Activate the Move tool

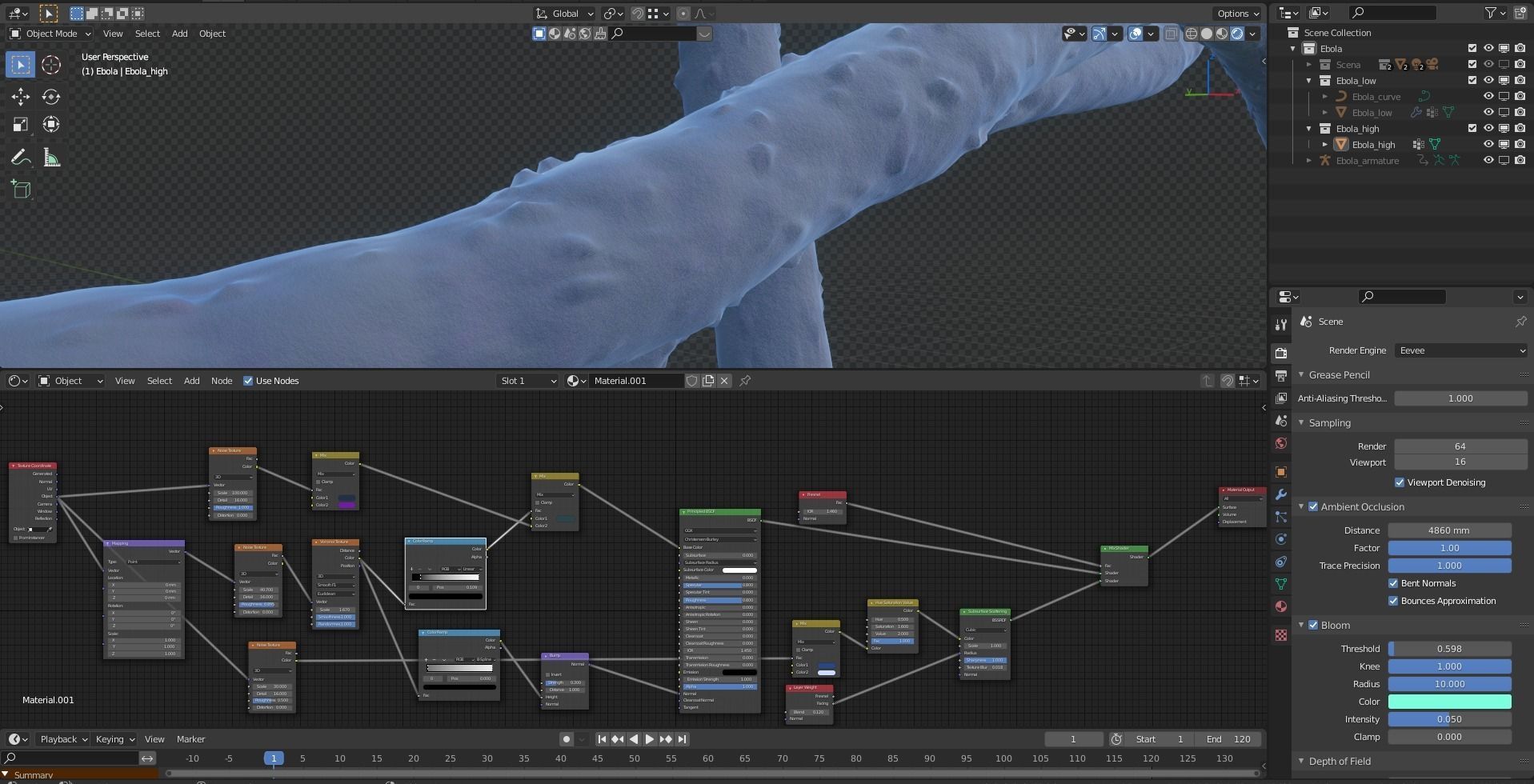pyautogui.click(x=21, y=97)
